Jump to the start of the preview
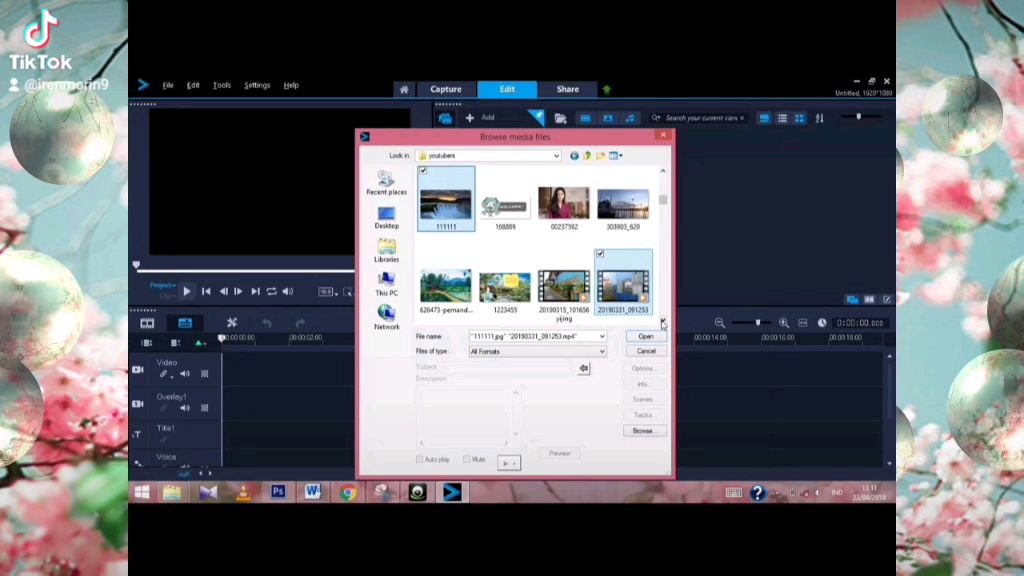 click(x=206, y=291)
